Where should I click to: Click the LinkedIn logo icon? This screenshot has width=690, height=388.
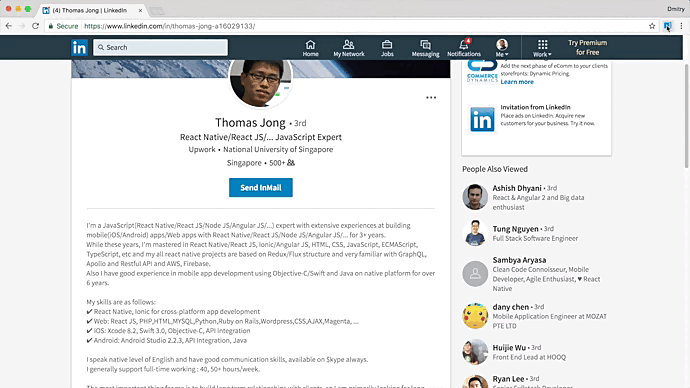pos(80,48)
